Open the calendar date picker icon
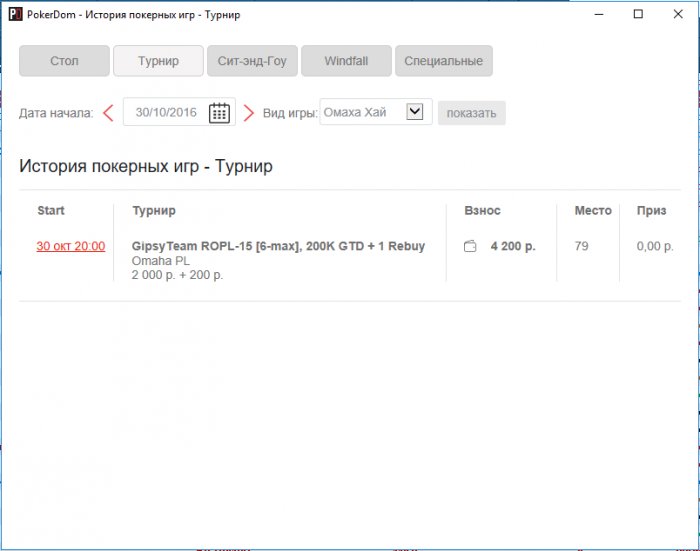The image size is (700, 551). [x=219, y=113]
